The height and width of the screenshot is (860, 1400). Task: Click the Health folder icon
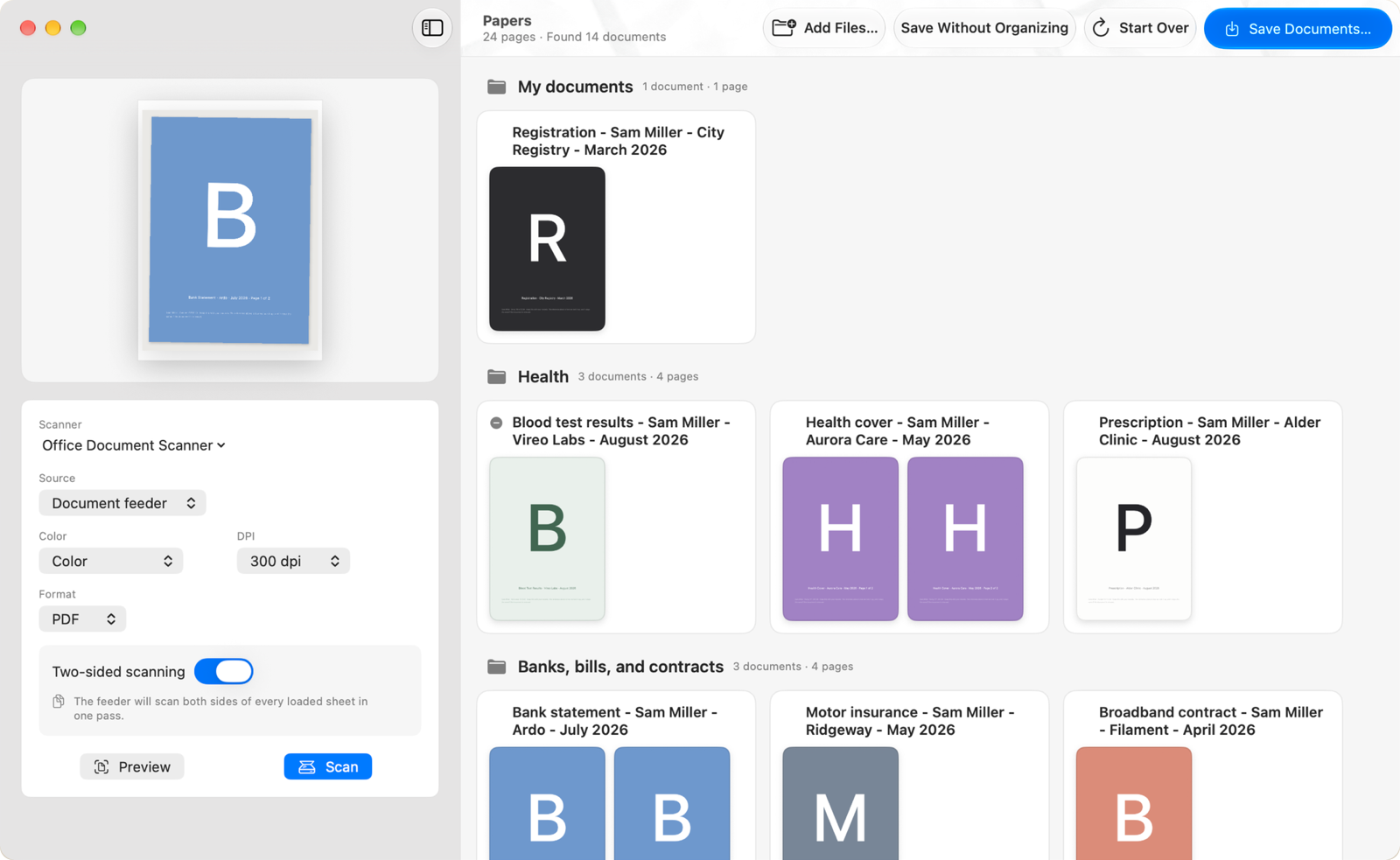tap(497, 376)
